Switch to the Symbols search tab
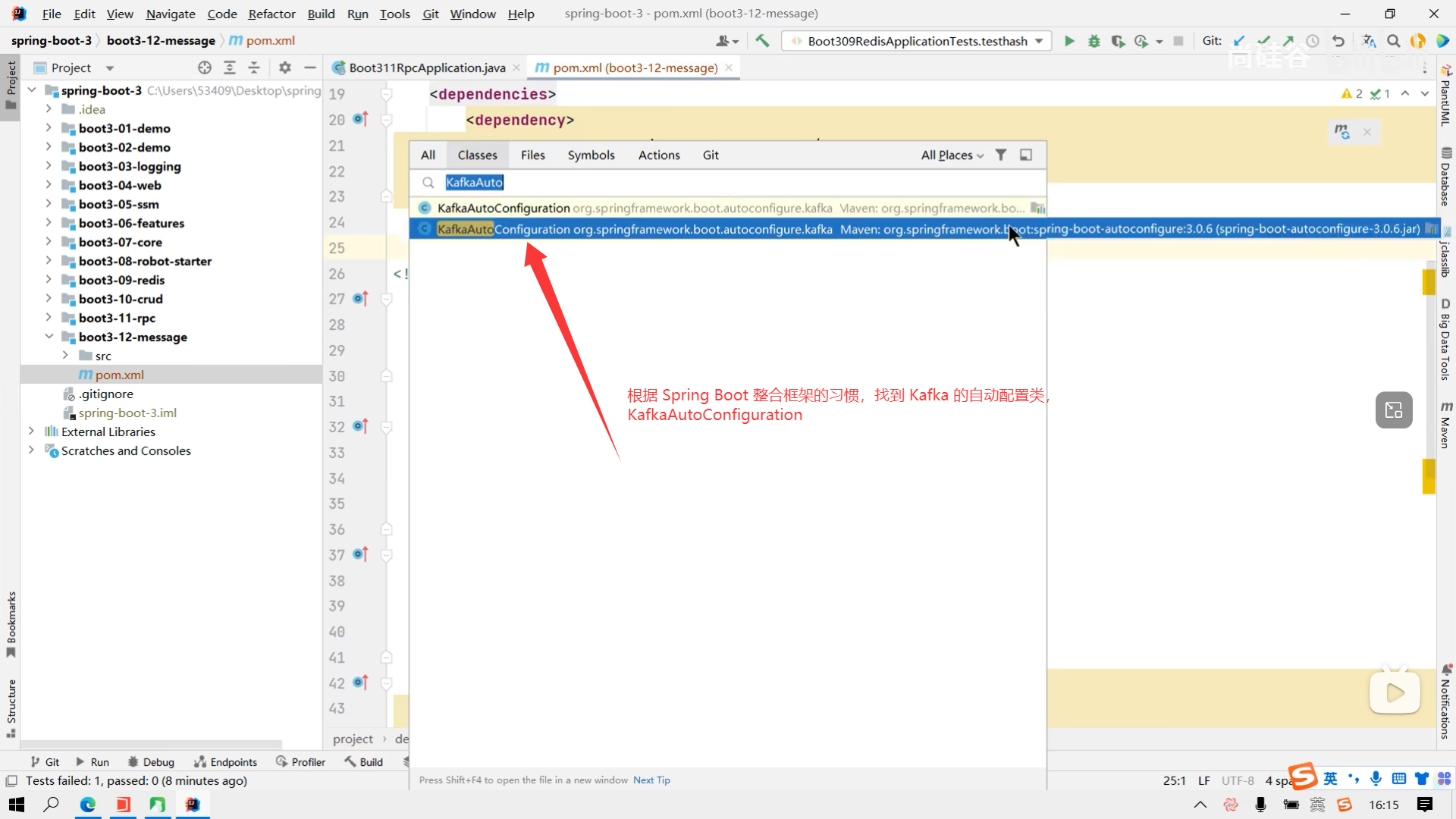 (x=591, y=155)
